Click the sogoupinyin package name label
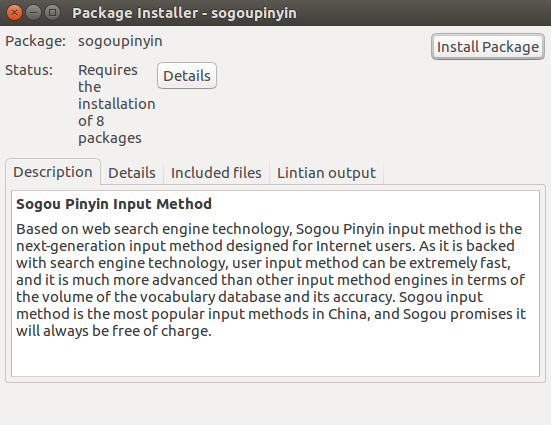The image size is (551, 425). click(120, 41)
